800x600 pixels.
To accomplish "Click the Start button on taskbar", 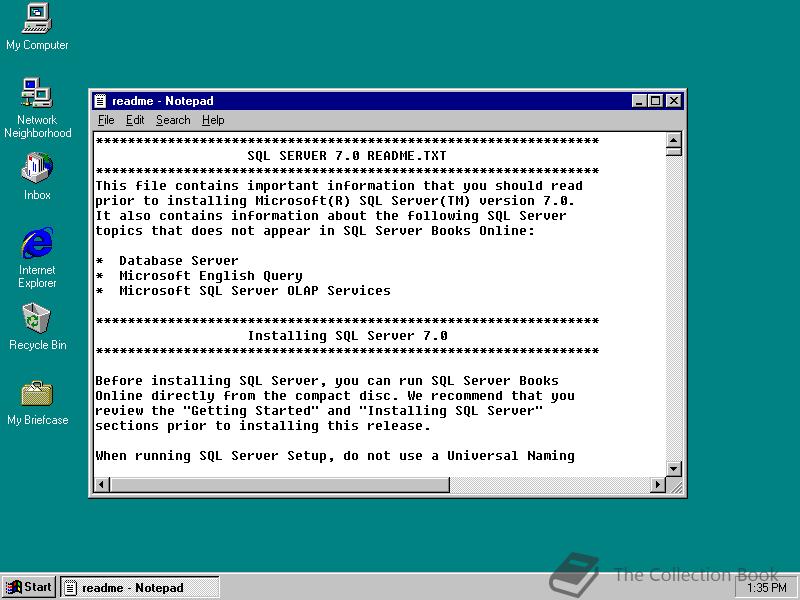I will point(29,587).
